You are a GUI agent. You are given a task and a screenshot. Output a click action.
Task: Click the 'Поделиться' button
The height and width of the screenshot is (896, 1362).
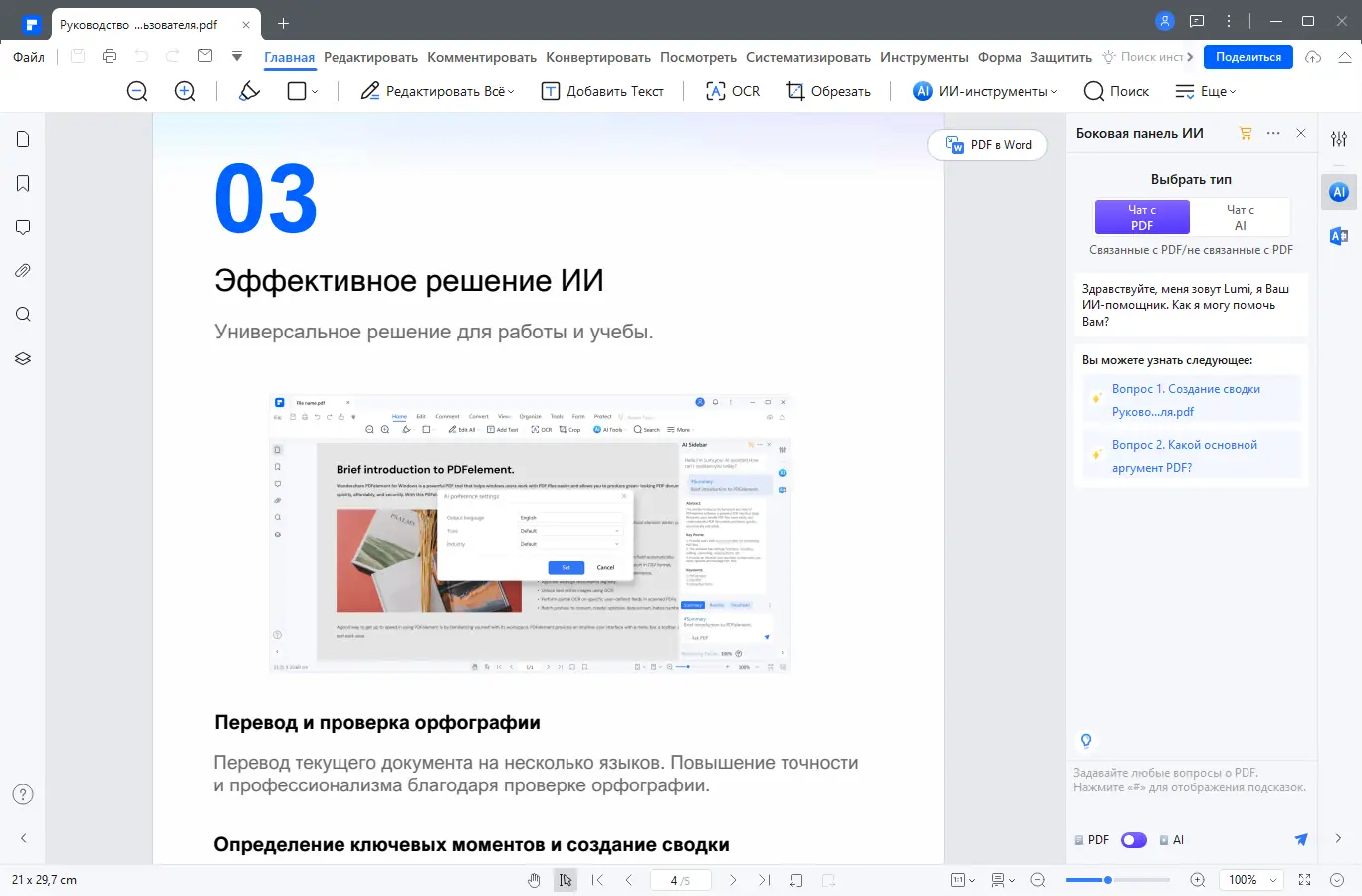(1248, 57)
